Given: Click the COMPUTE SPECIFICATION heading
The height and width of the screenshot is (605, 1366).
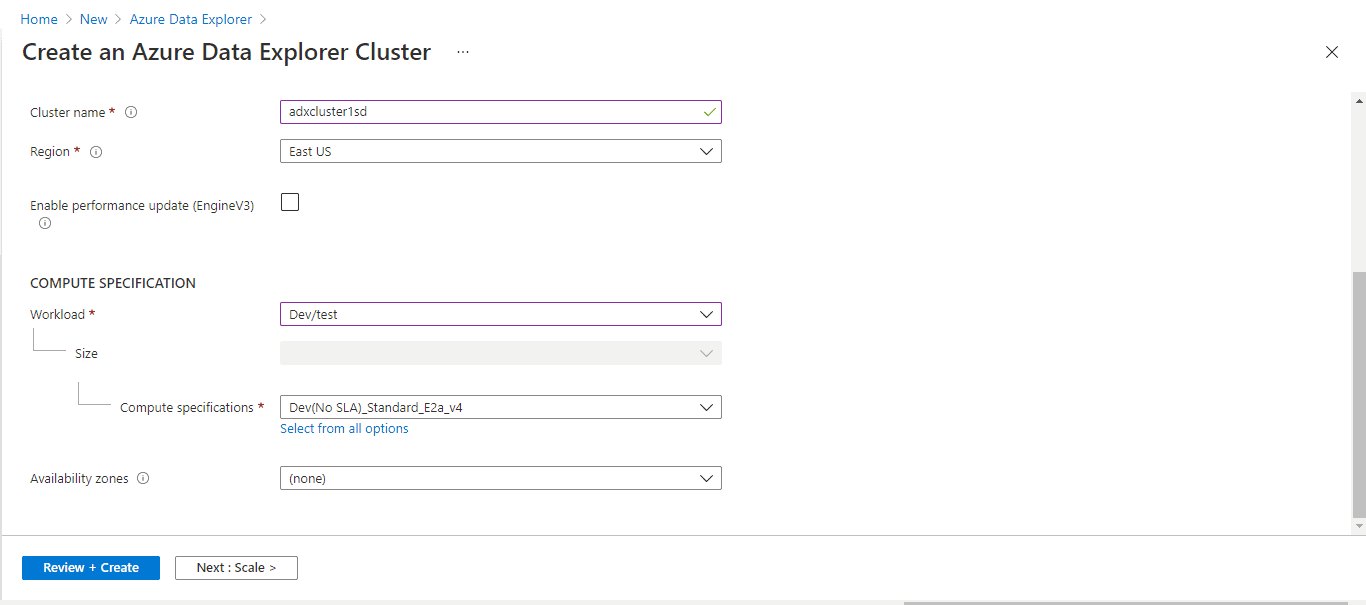Looking at the screenshot, I should pos(113,283).
